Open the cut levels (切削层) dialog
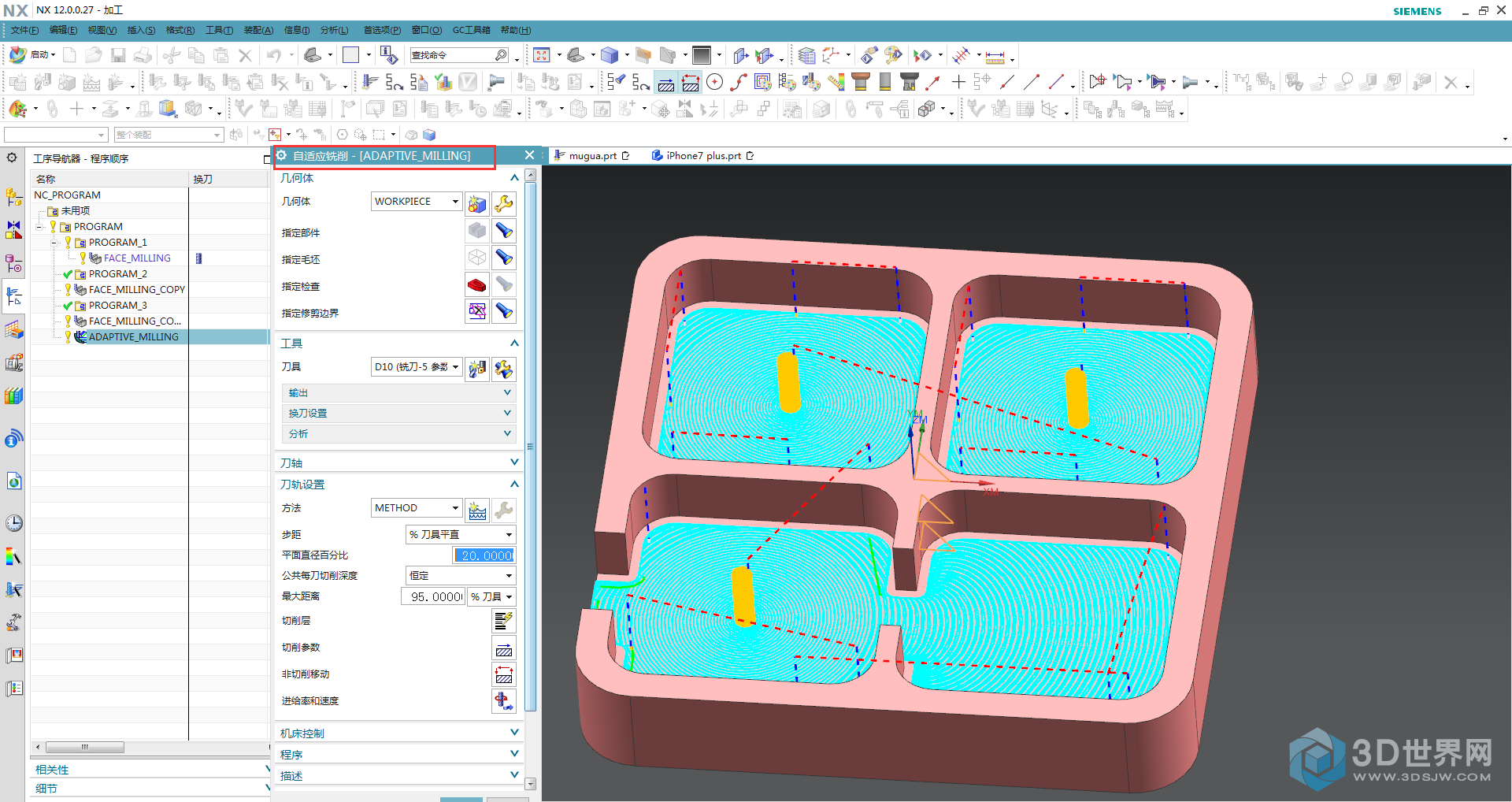This screenshot has width=1512, height=802. (x=504, y=621)
